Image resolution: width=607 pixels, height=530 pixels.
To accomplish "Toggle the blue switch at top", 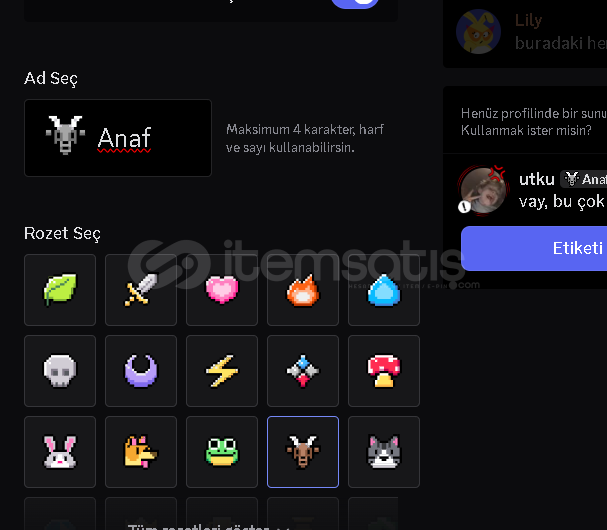I will pyautogui.click(x=355, y=2).
